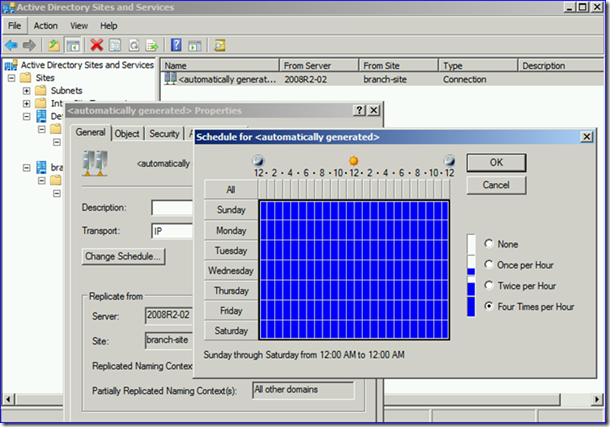Click OK in the Schedule dialog
The height and width of the screenshot is (427, 610).
click(496, 163)
